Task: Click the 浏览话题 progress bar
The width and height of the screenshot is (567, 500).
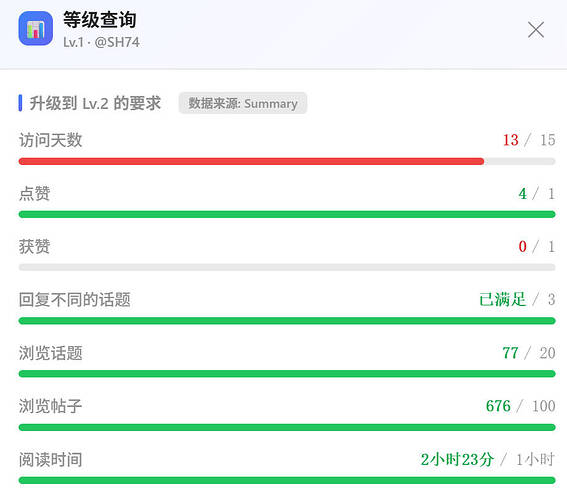Action: coord(287,374)
